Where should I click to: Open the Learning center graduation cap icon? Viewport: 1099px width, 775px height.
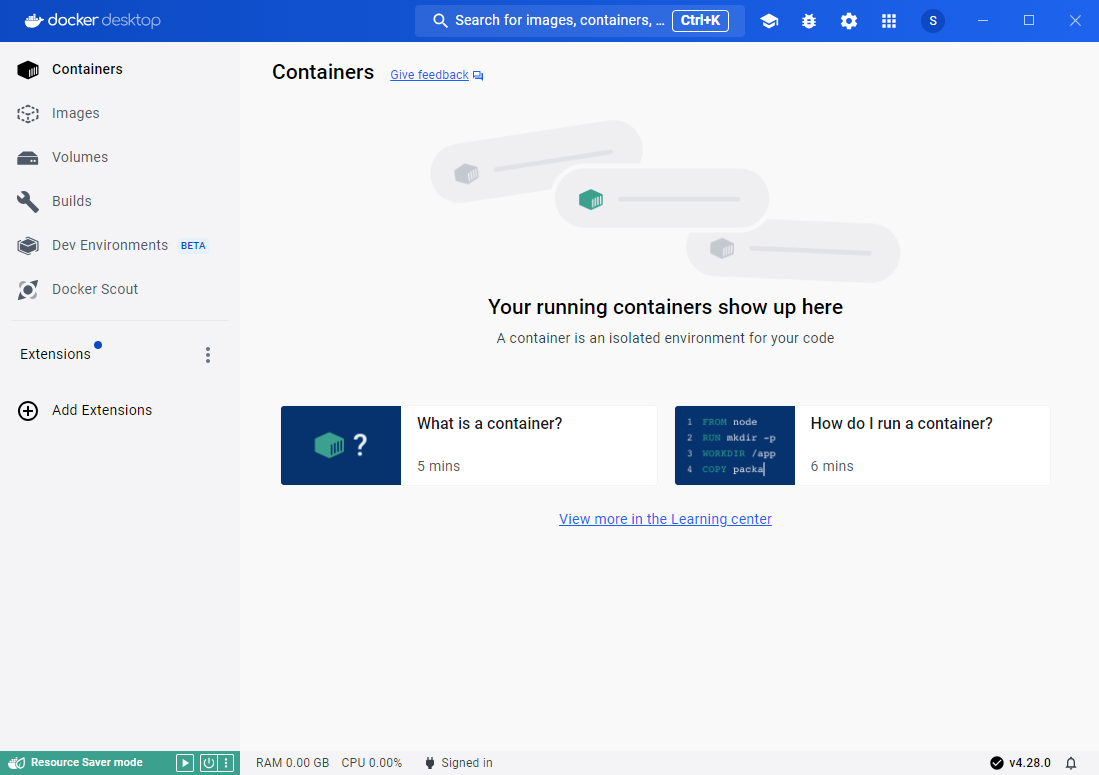[769, 21]
